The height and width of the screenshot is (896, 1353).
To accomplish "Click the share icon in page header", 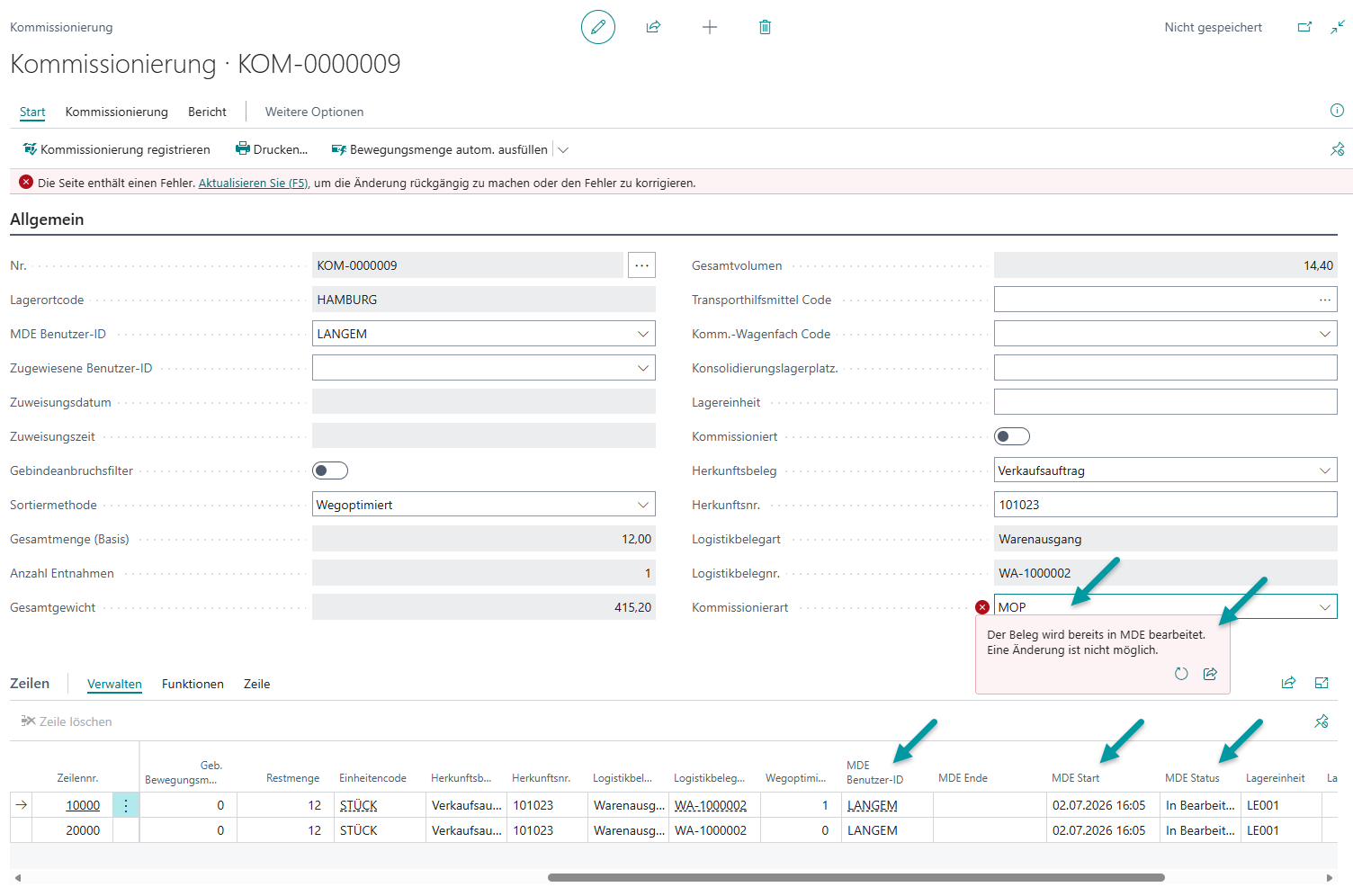I will (x=654, y=27).
